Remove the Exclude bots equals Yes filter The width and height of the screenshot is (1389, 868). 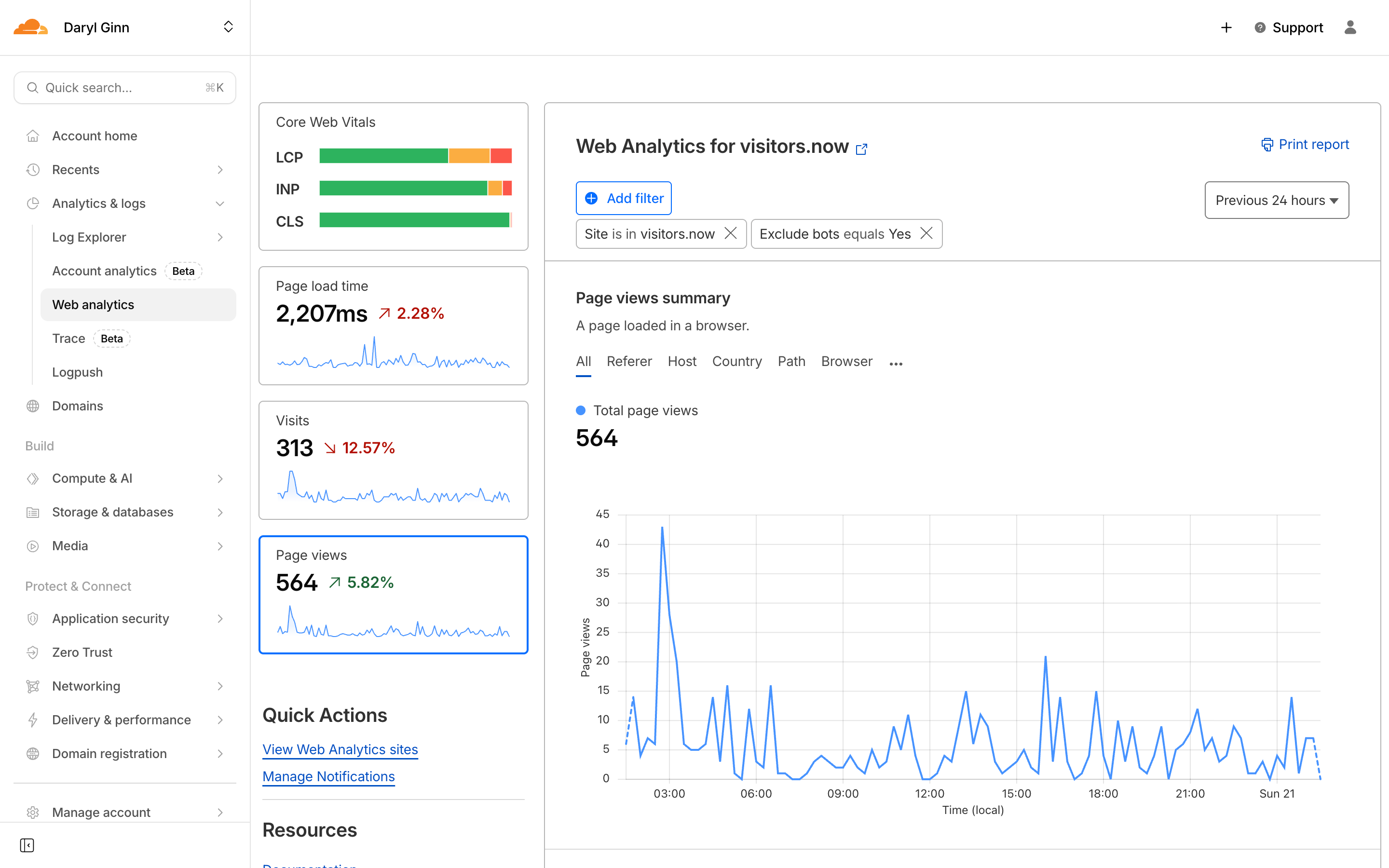point(926,233)
